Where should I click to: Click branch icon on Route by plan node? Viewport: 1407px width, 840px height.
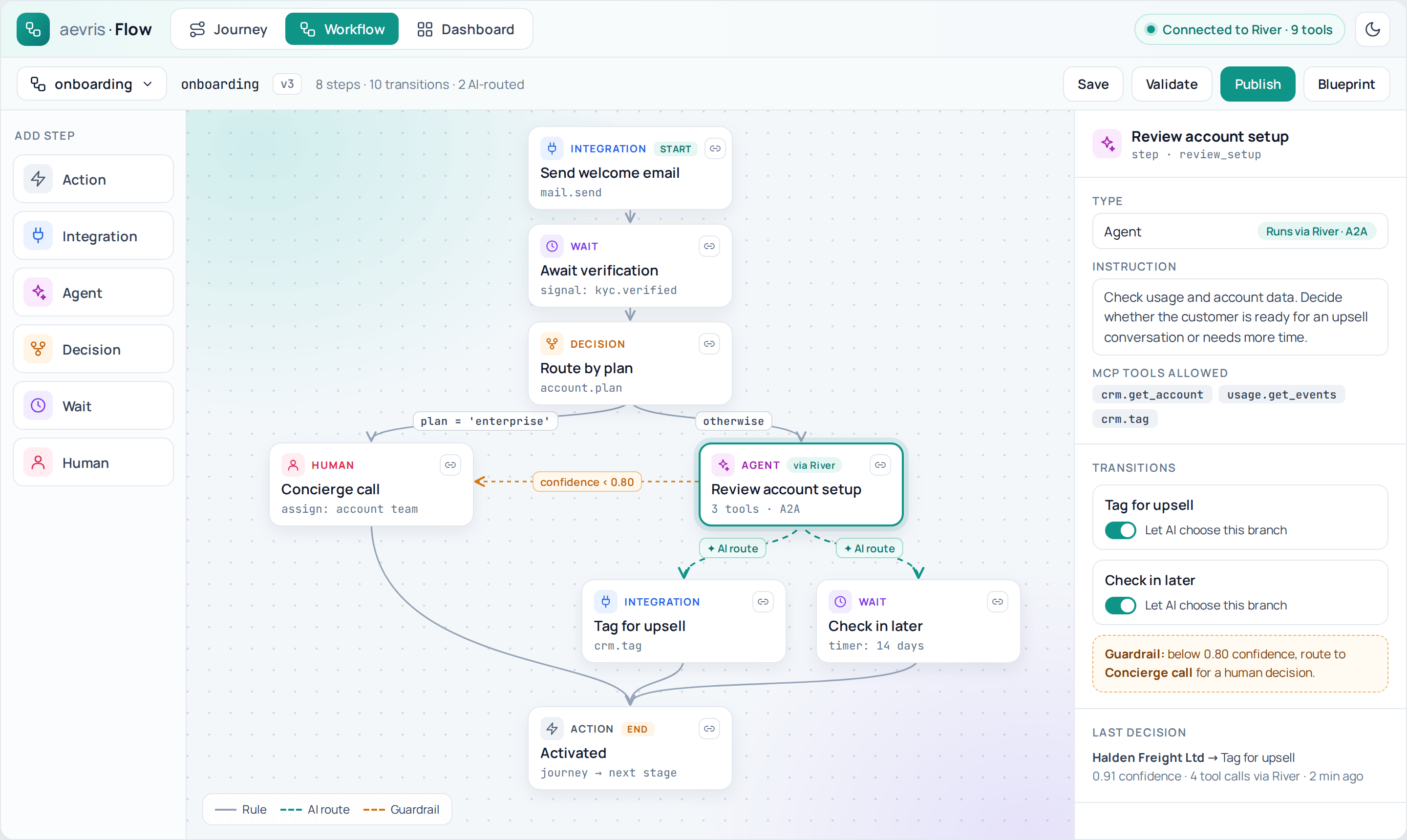tap(552, 344)
